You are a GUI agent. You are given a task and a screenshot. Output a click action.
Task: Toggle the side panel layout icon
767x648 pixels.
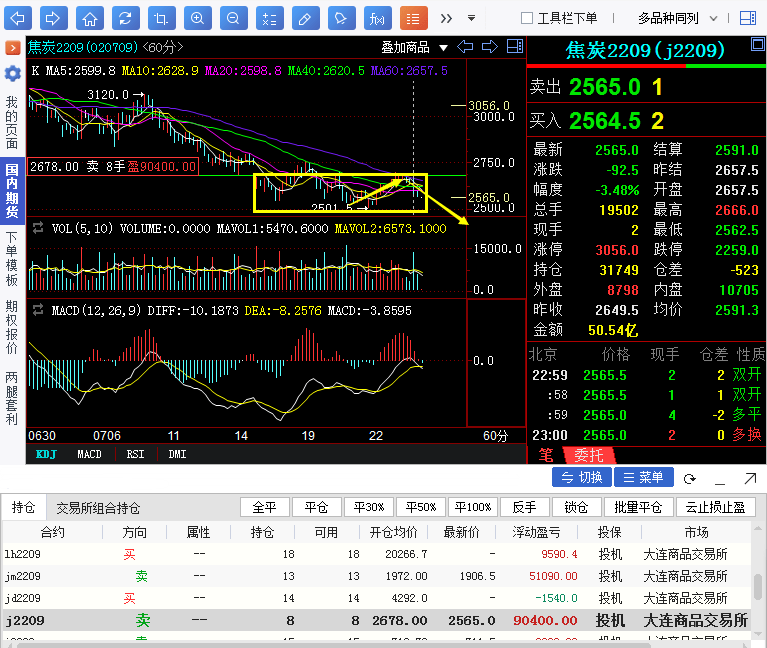click(747, 18)
